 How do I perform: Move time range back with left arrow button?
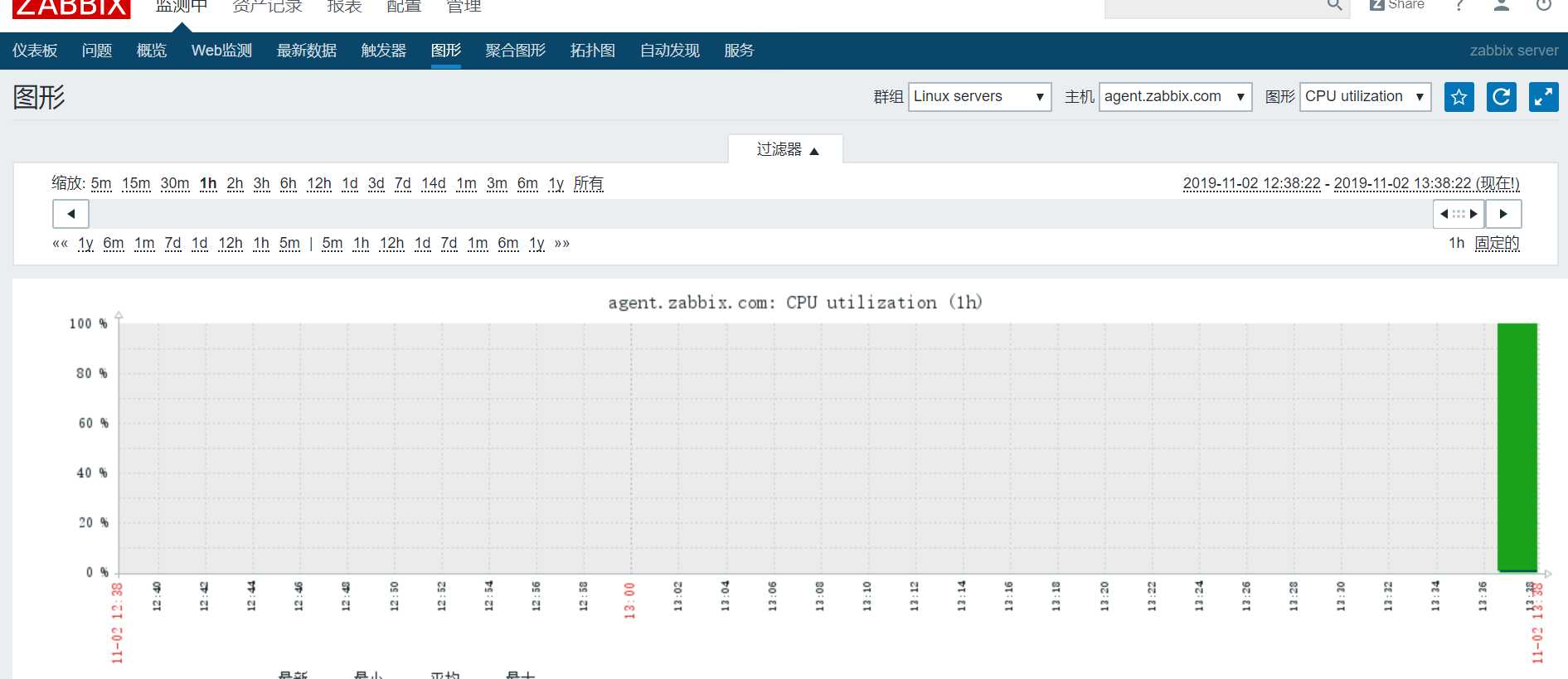coord(70,214)
